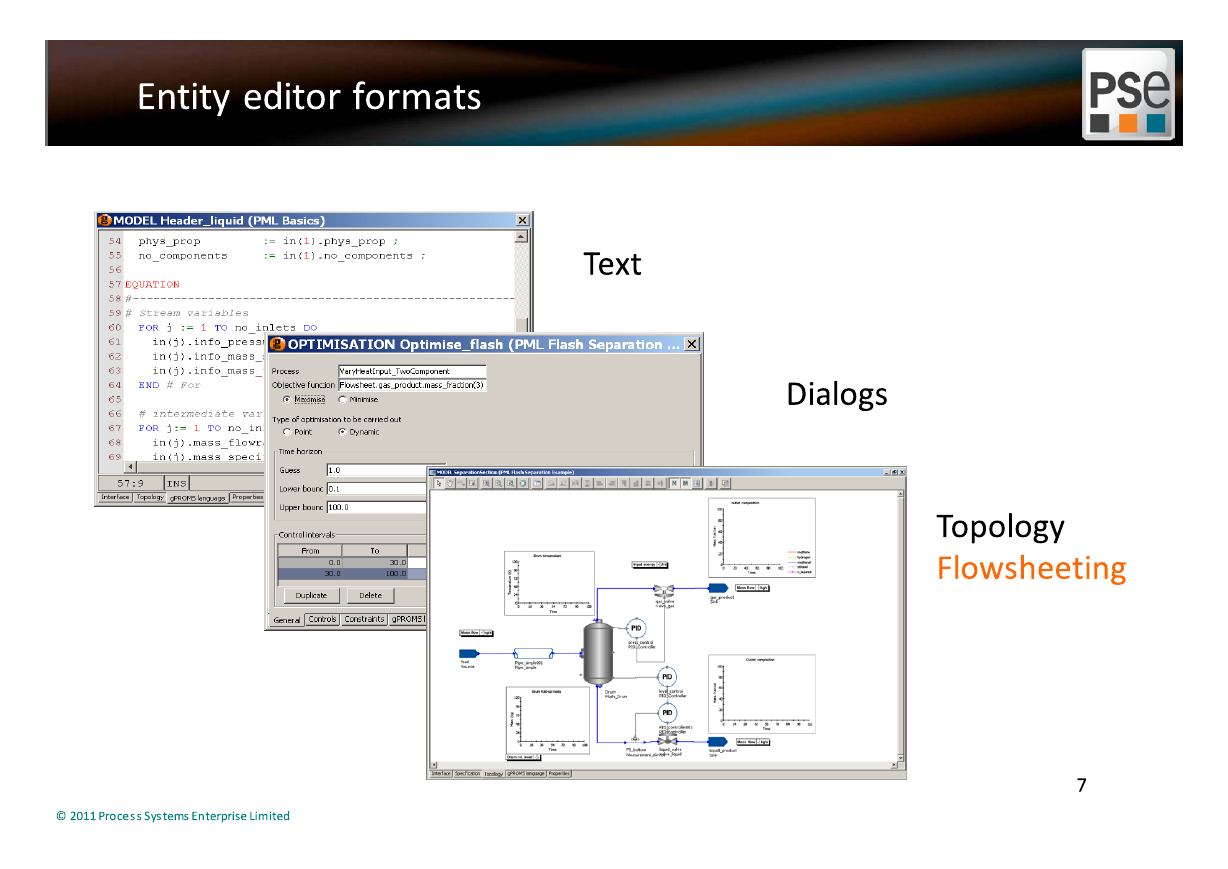Select Dynamic optimisation type
The image size is (1228, 869).
[x=342, y=432]
